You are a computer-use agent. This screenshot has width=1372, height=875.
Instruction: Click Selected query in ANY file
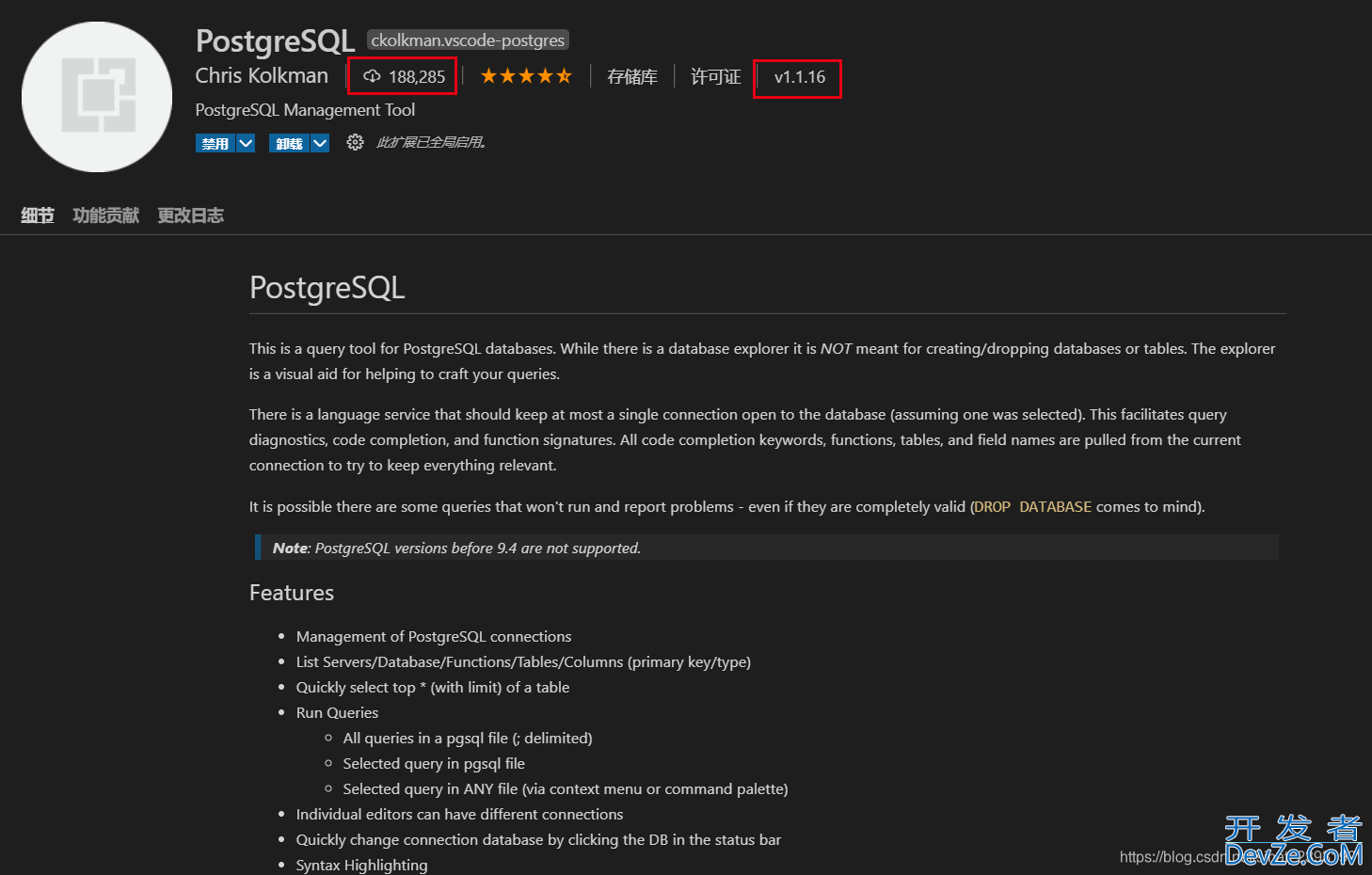(x=566, y=788)
